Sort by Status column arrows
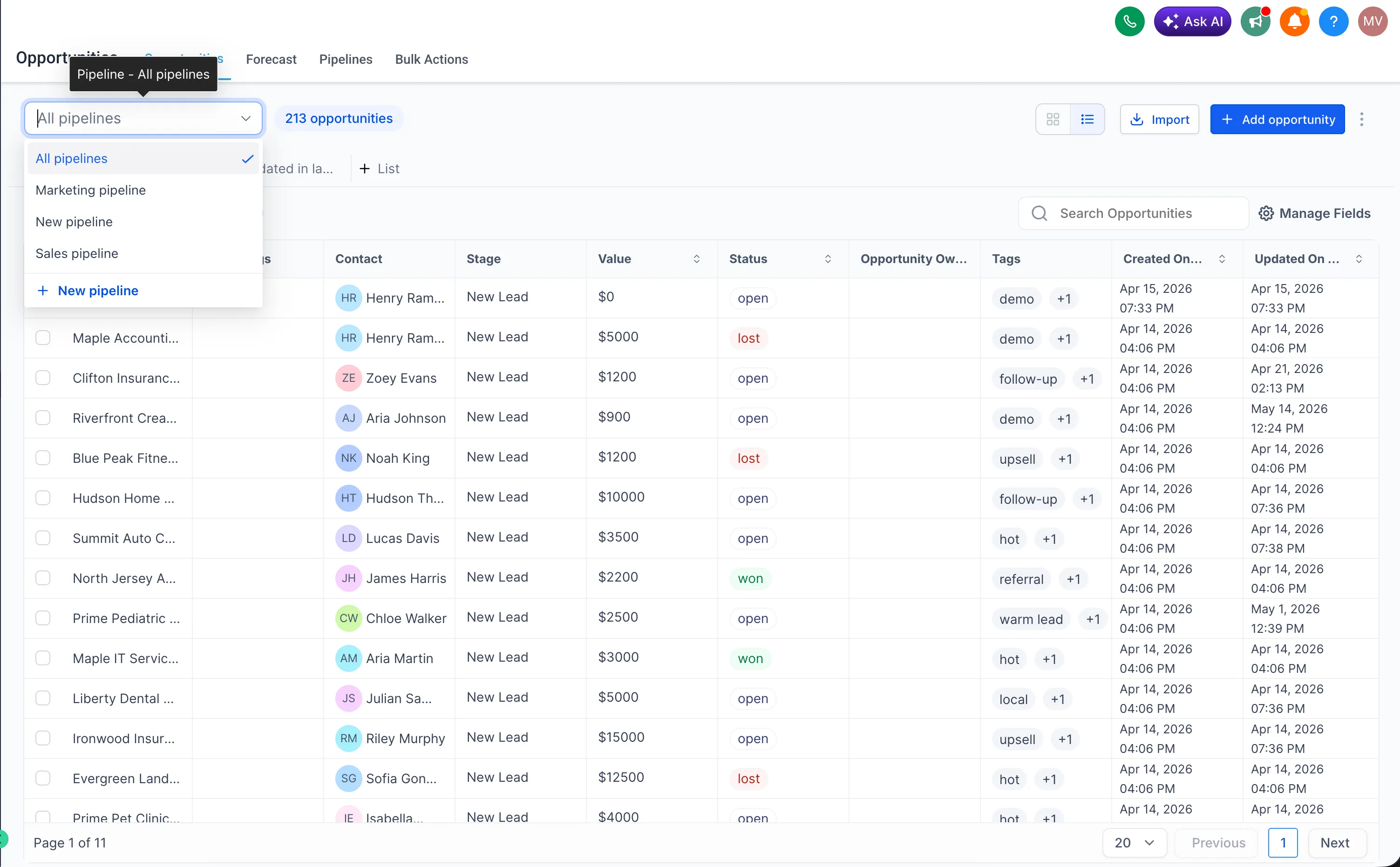 828,259
